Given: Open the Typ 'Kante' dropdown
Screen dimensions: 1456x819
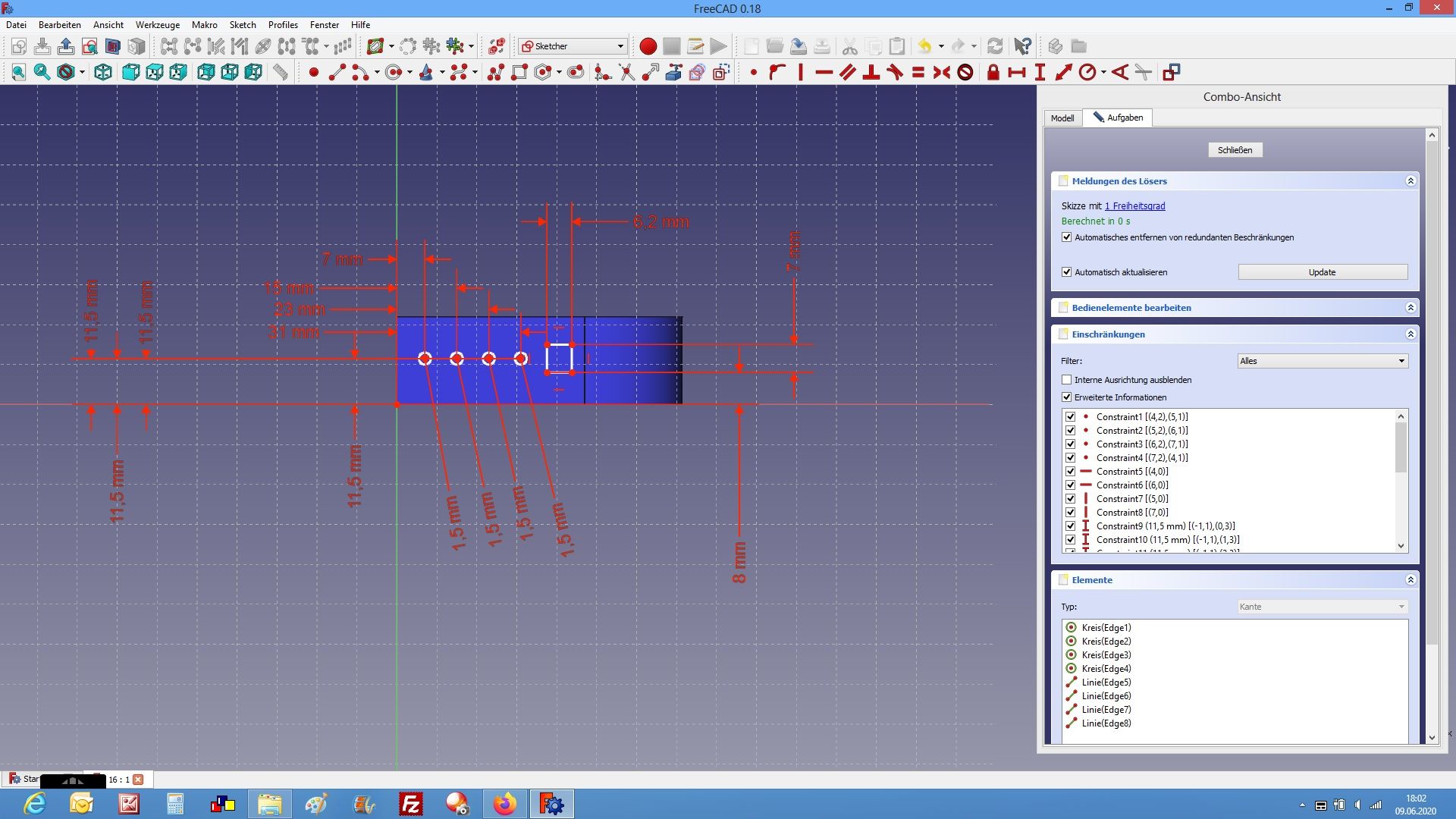Looking at the screenshot, I should pos(1323,607).
